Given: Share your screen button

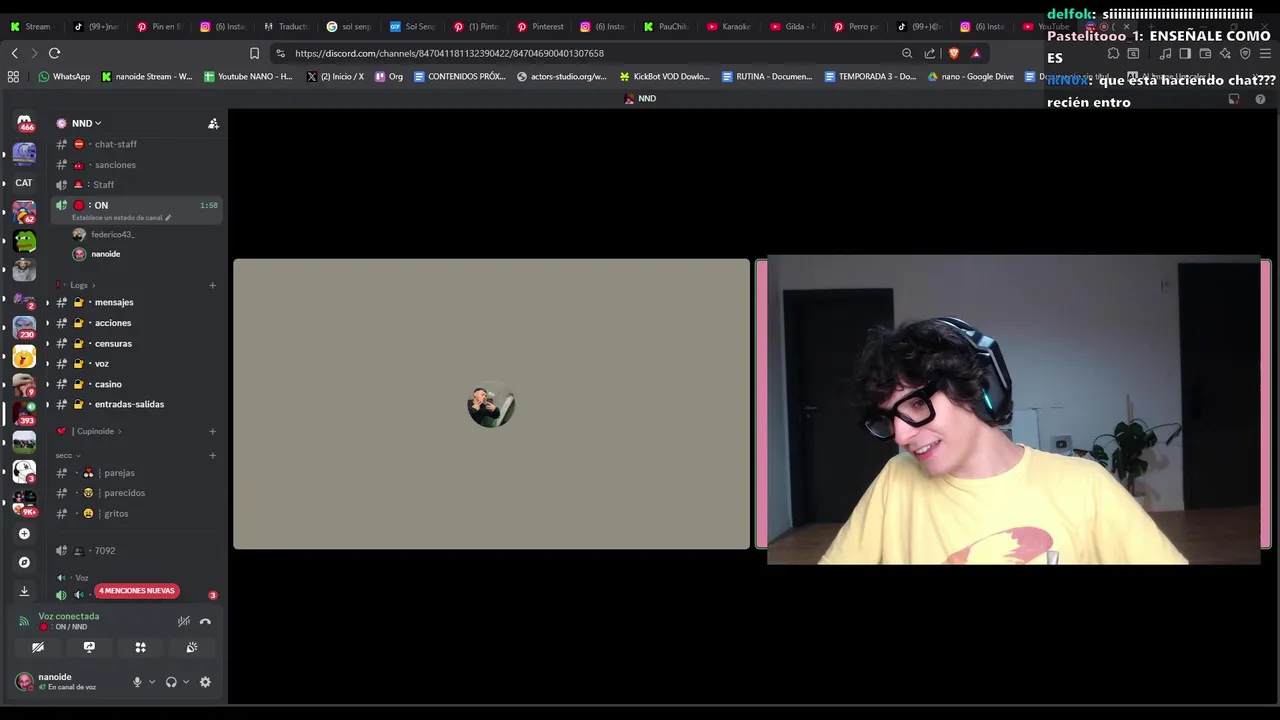Looking at the screenshot, I should click(89, 648).
